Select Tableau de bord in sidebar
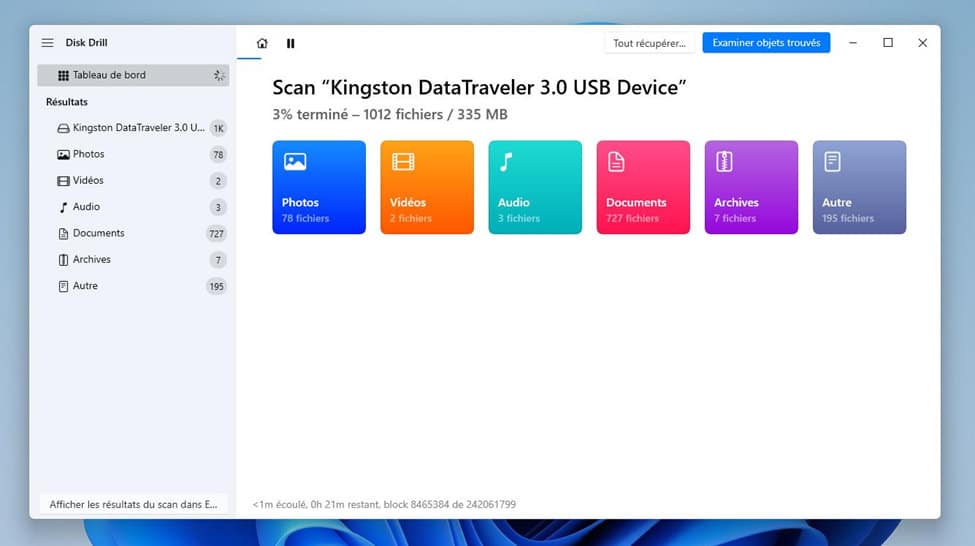 (x=133, y=75)
